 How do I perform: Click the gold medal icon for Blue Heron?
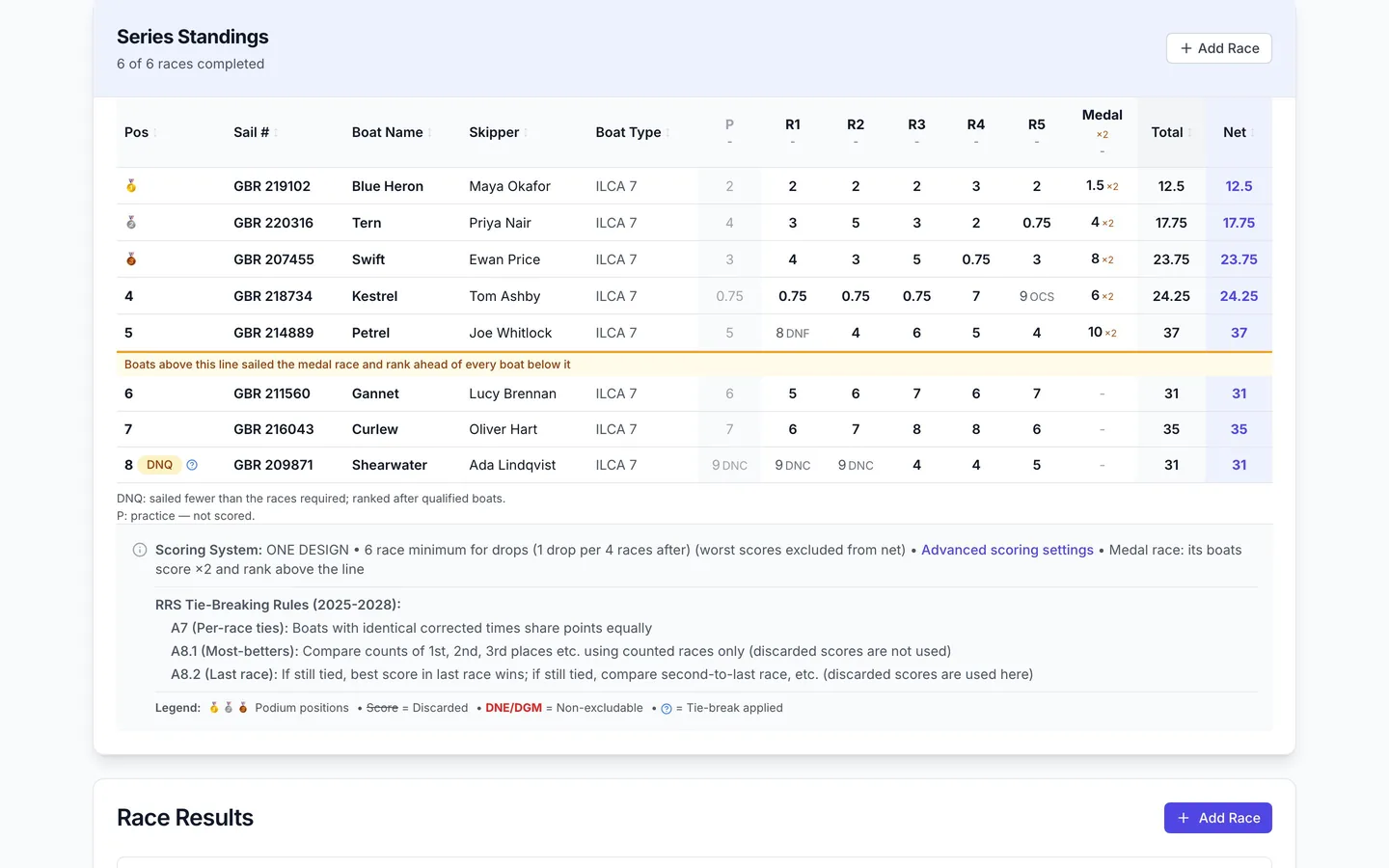131,186
